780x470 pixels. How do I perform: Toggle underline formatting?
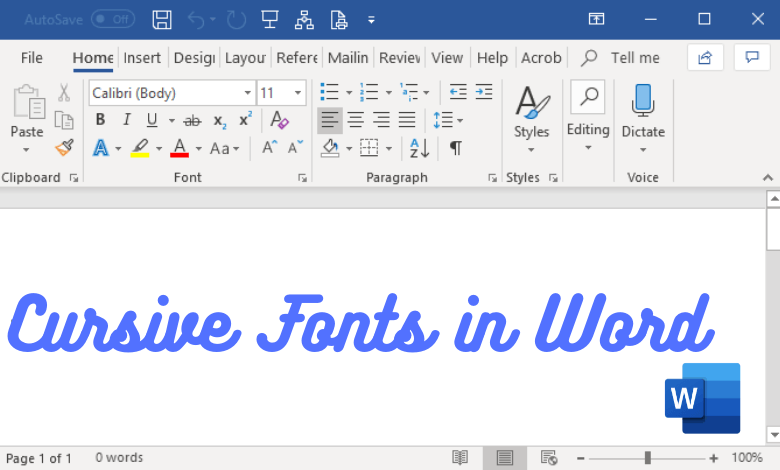[x=152, y=120]
